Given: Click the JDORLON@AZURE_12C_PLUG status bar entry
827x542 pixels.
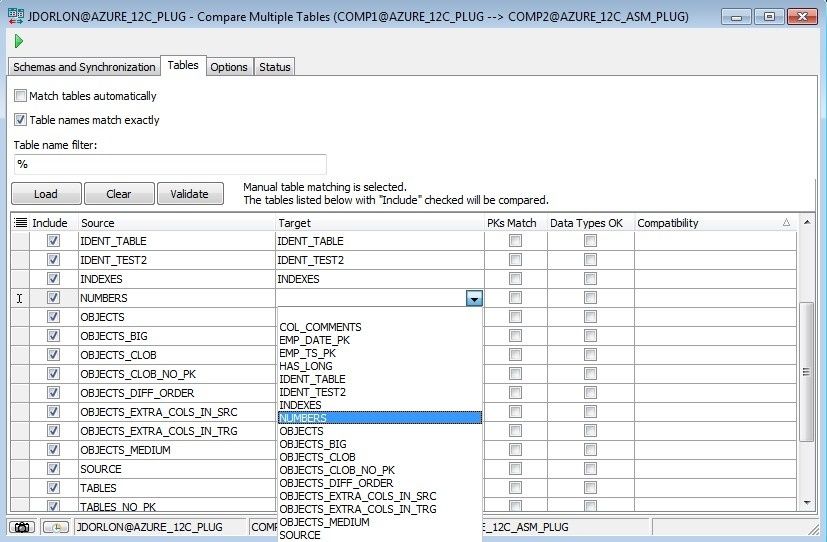Looking at the screenshot, I should [160, 527].
